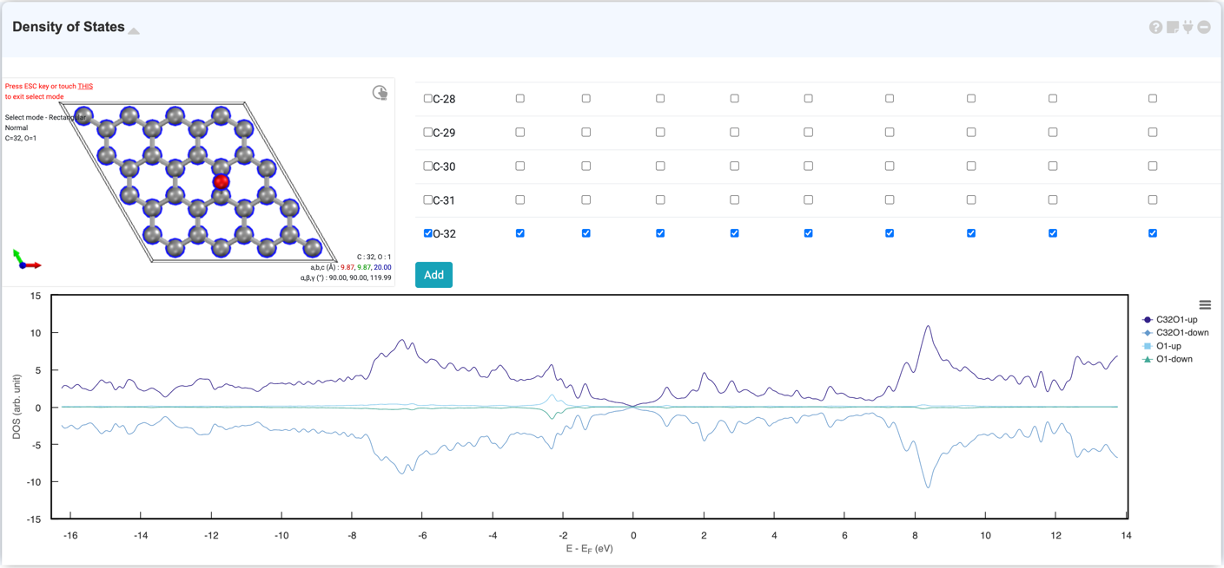
Task: Check the C-28 atom row checkbox
Action: [428, 99]
